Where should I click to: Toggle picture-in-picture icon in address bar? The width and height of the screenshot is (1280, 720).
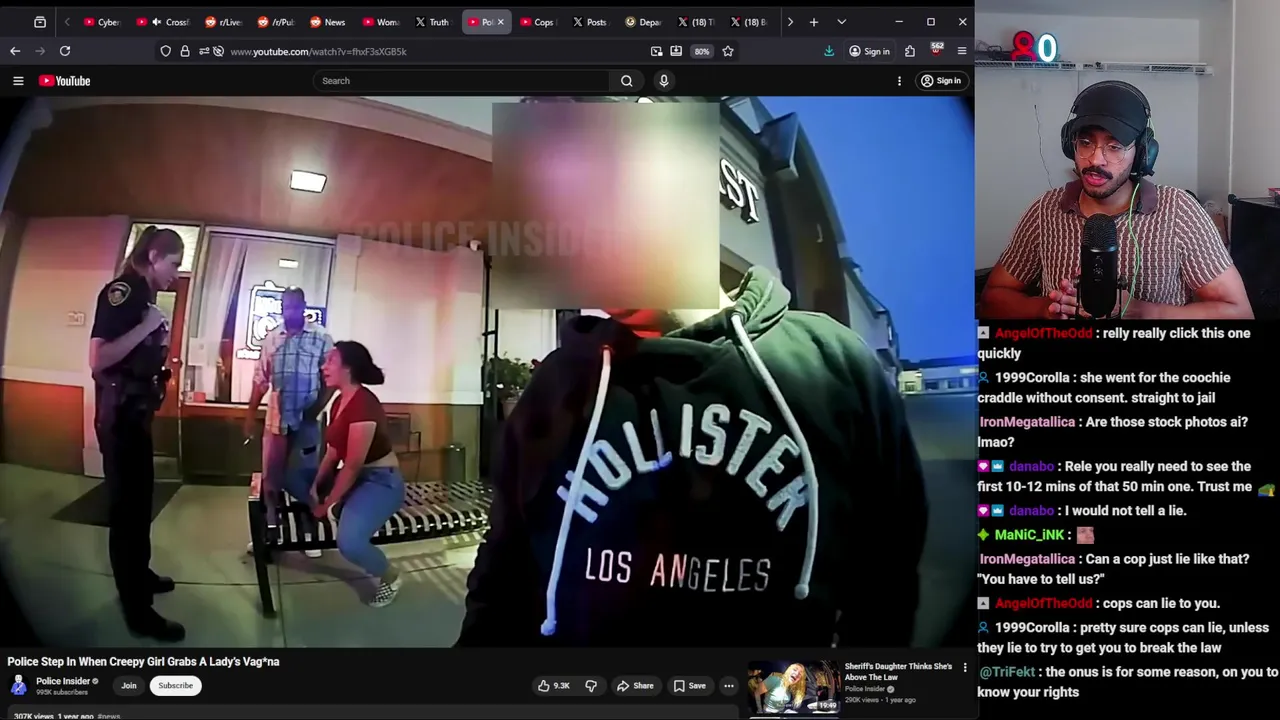click(656, 51)
